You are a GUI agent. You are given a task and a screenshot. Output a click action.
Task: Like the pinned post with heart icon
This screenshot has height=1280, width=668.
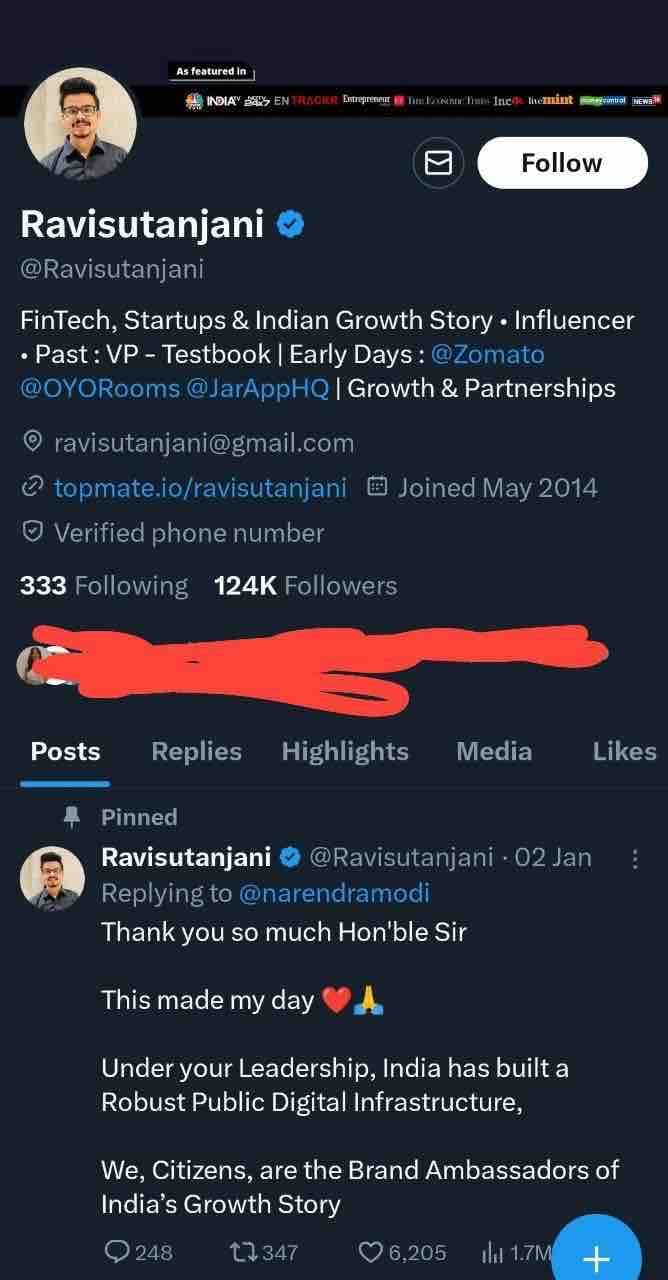(x=371, y=1252)
